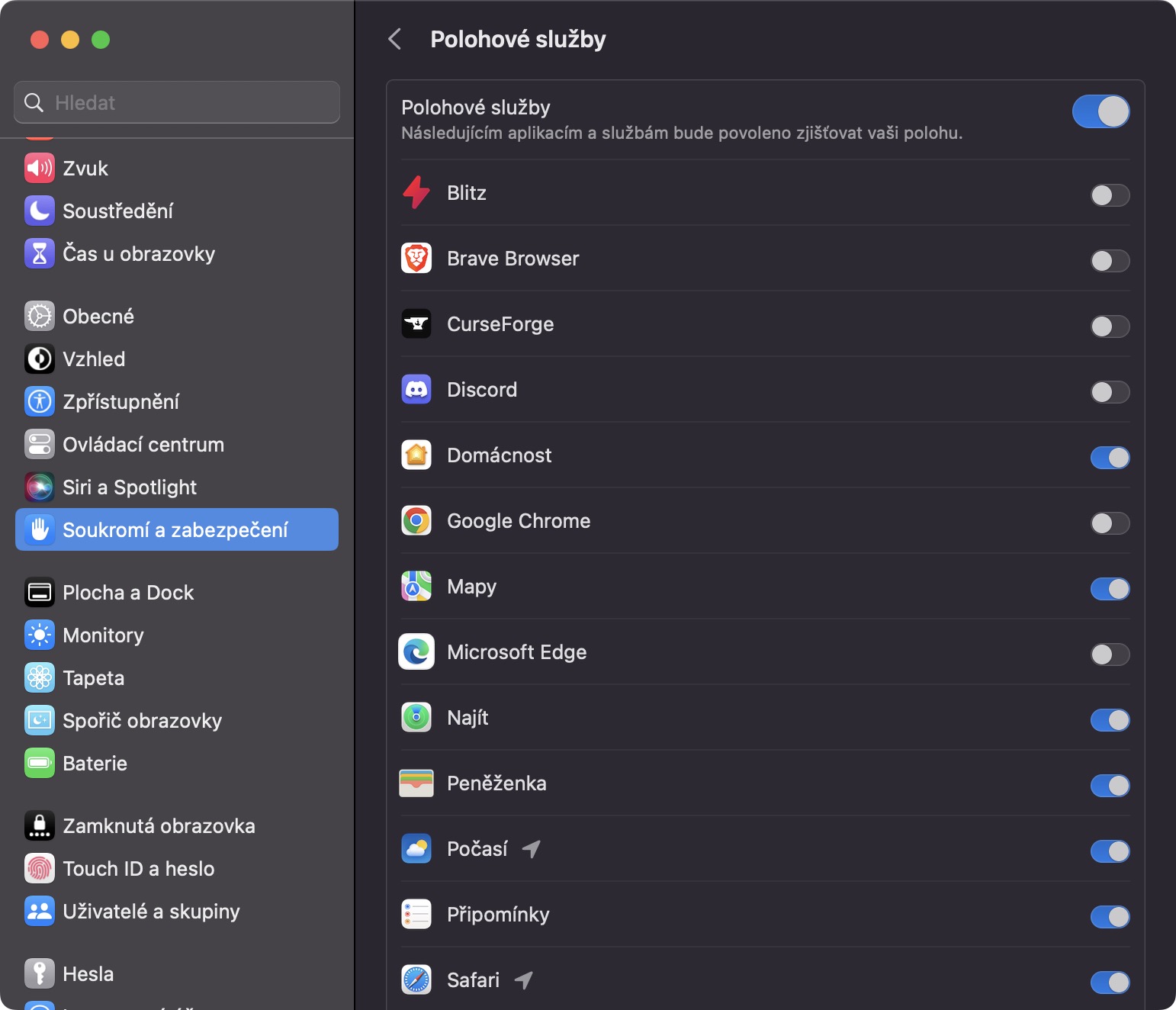Open Zamknutá obrazovka settings

pos(159,826)
